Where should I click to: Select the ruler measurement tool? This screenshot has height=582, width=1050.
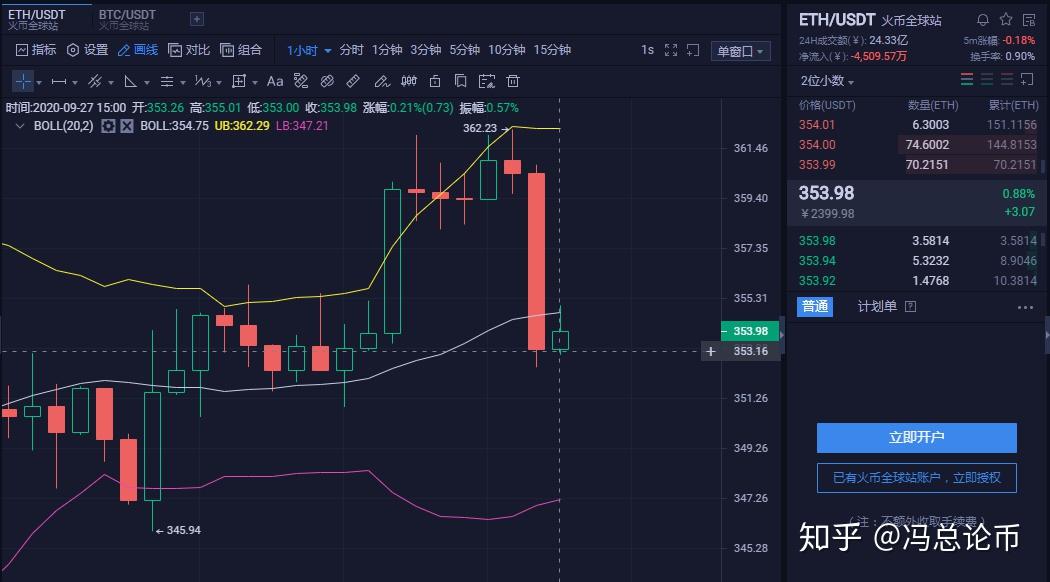353,82
